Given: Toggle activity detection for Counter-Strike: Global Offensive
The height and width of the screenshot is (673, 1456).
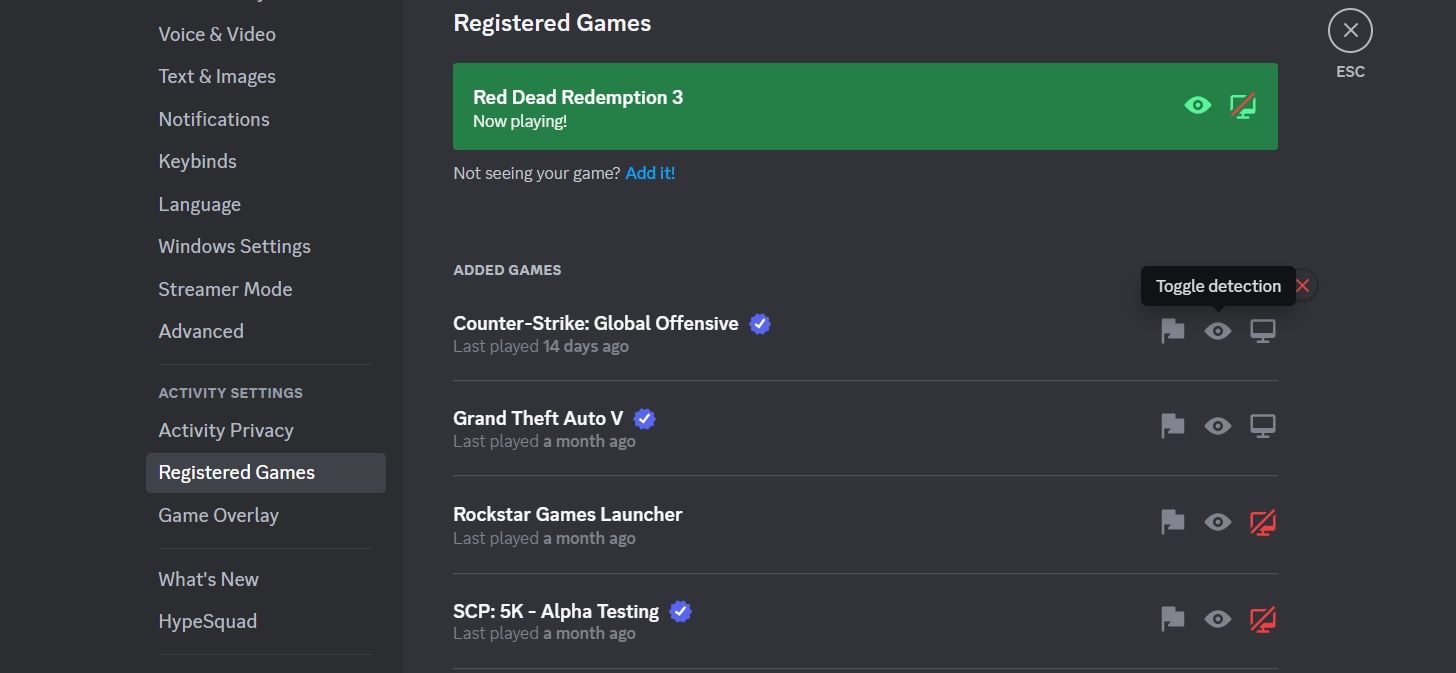Looking at the screenshot, I should pos(1218,331).
